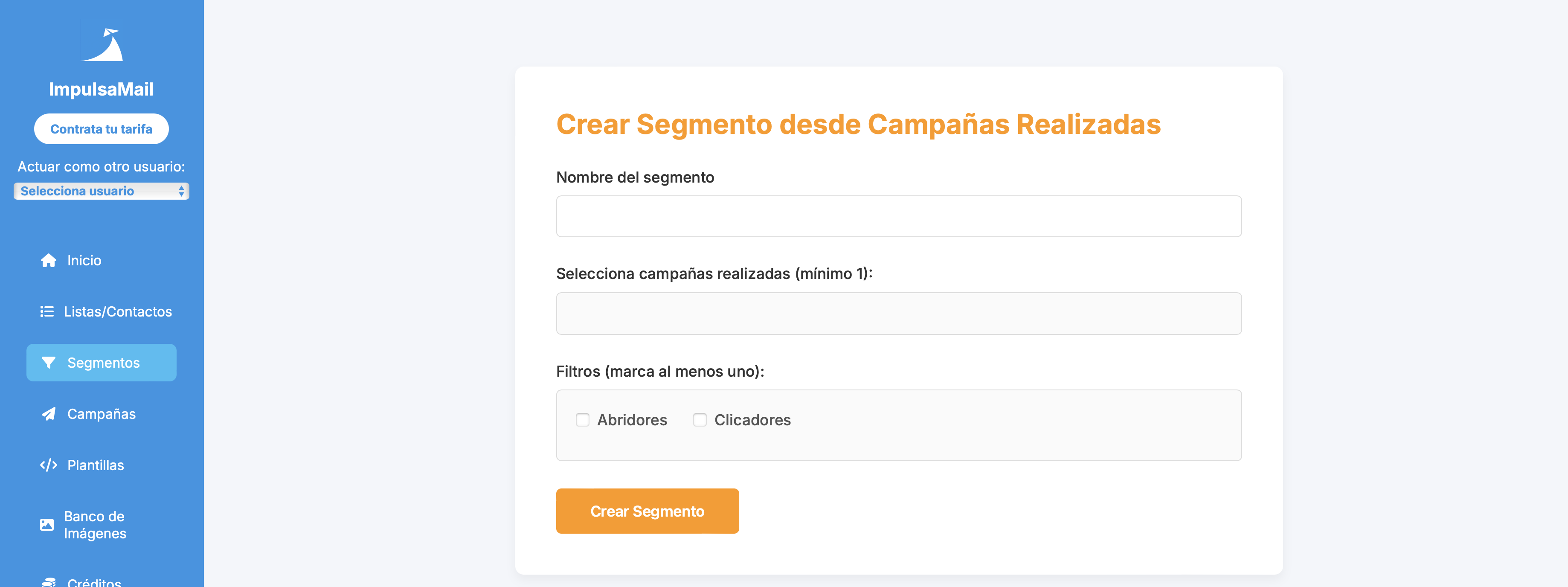Screen dimensions: 1568x587
Task: Go to the Inicio menu item
Action: [x=84, y=261]
